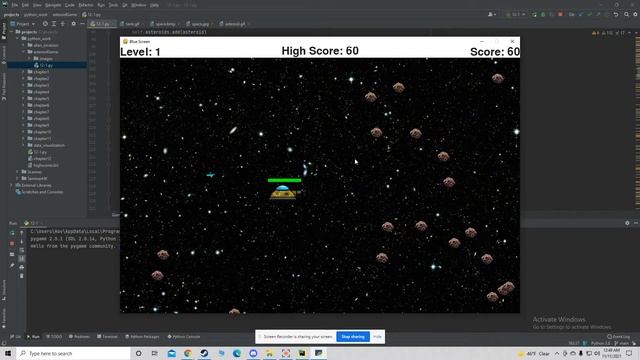Open the Python Console tab

tap(184, 337)
